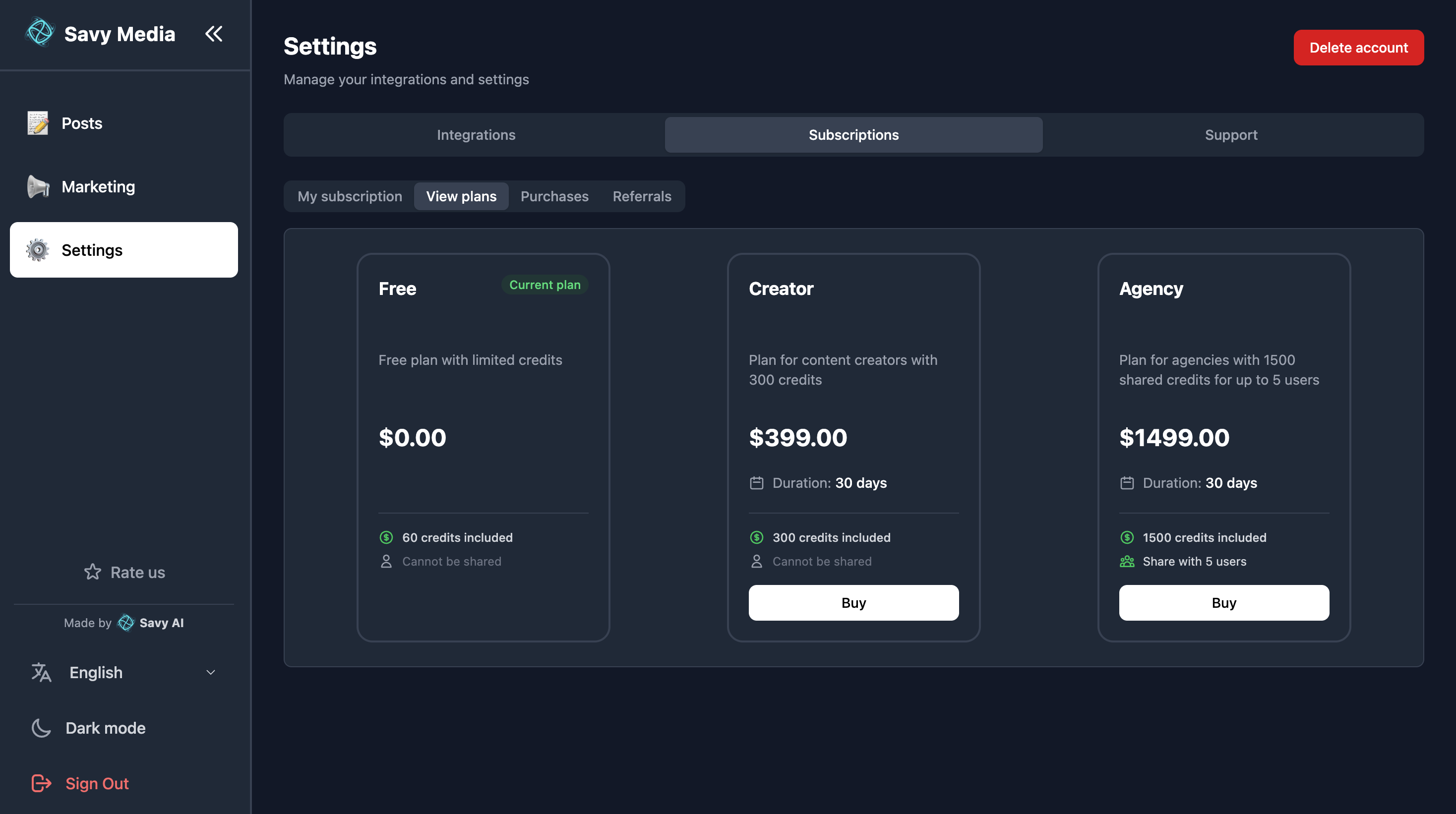Select the Posts notepad icon

click(x=37, y=123)
